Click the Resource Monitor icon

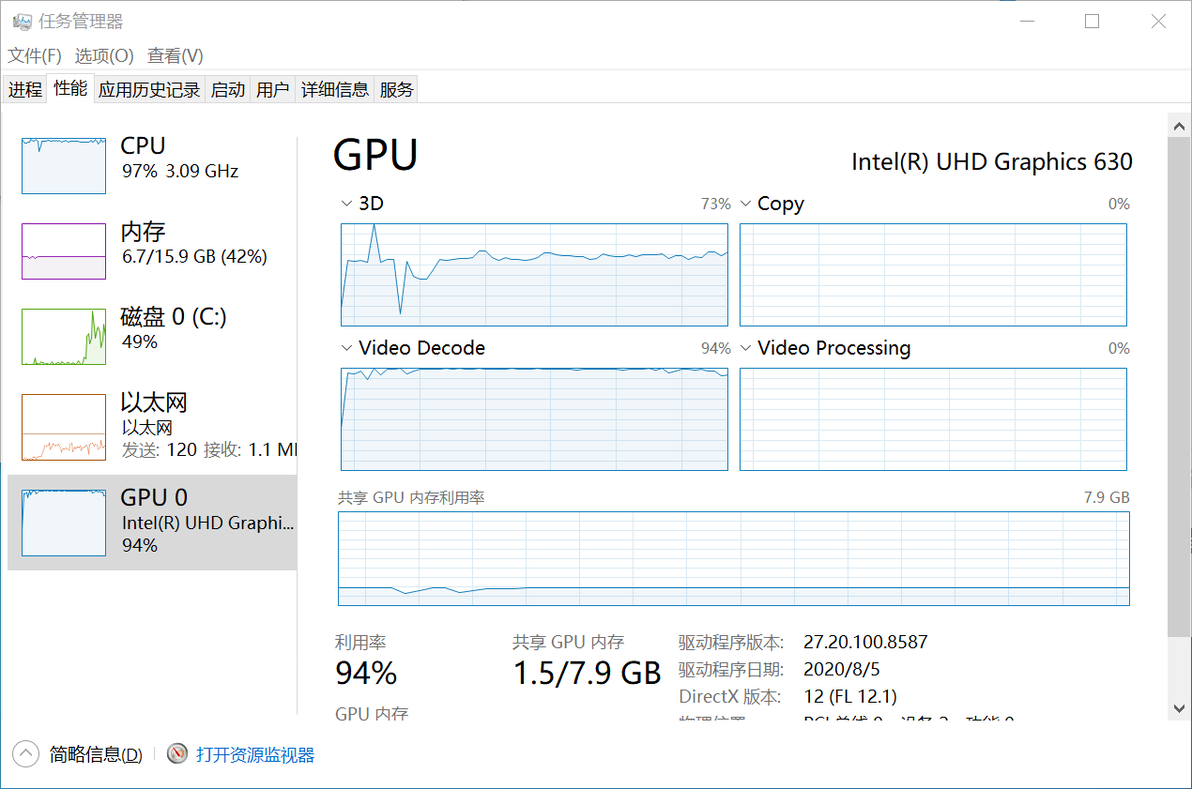tap(178, 754)
